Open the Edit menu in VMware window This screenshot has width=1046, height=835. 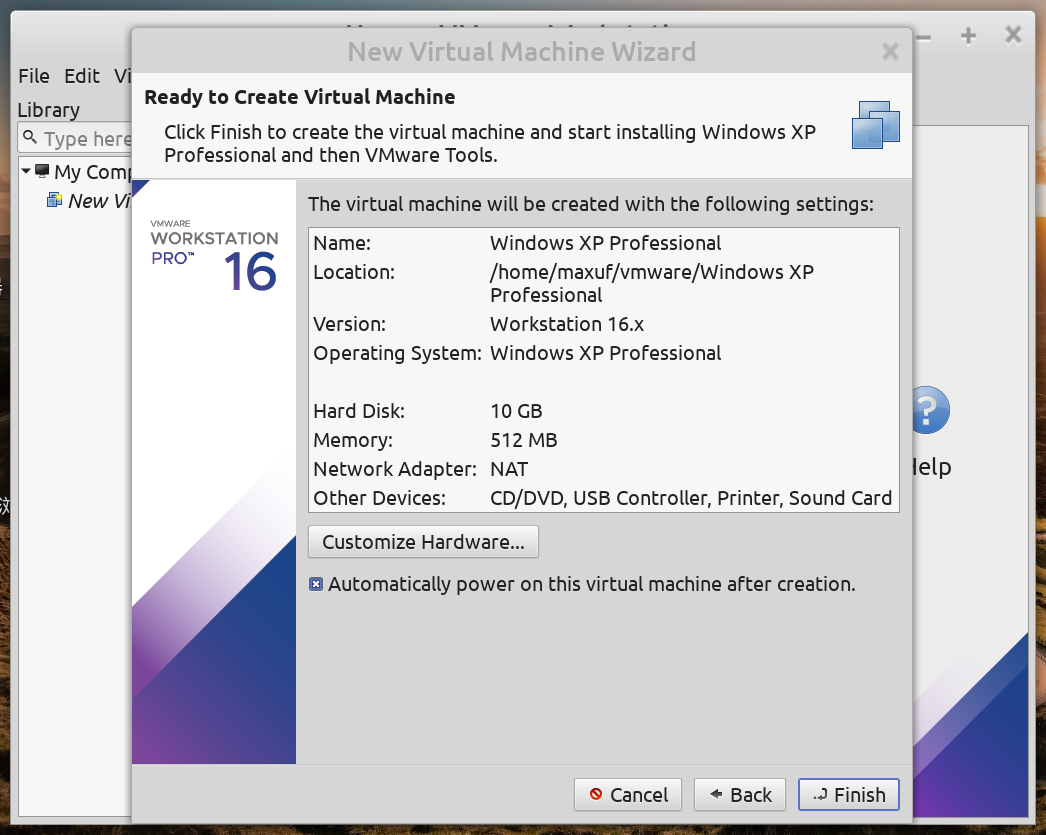coord(82,76)
